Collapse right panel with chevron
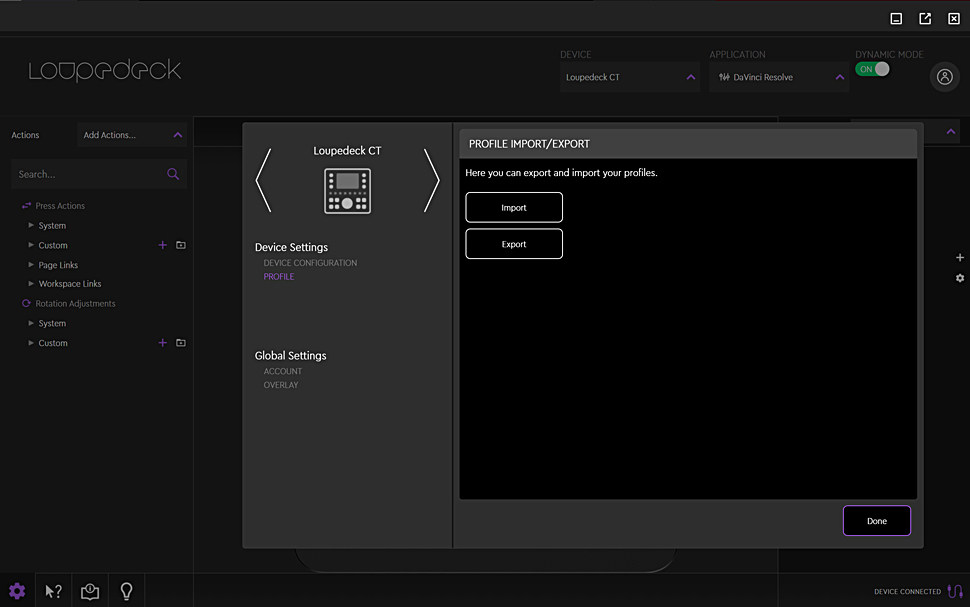The image size is (970, 607). (x=951, y=132)
